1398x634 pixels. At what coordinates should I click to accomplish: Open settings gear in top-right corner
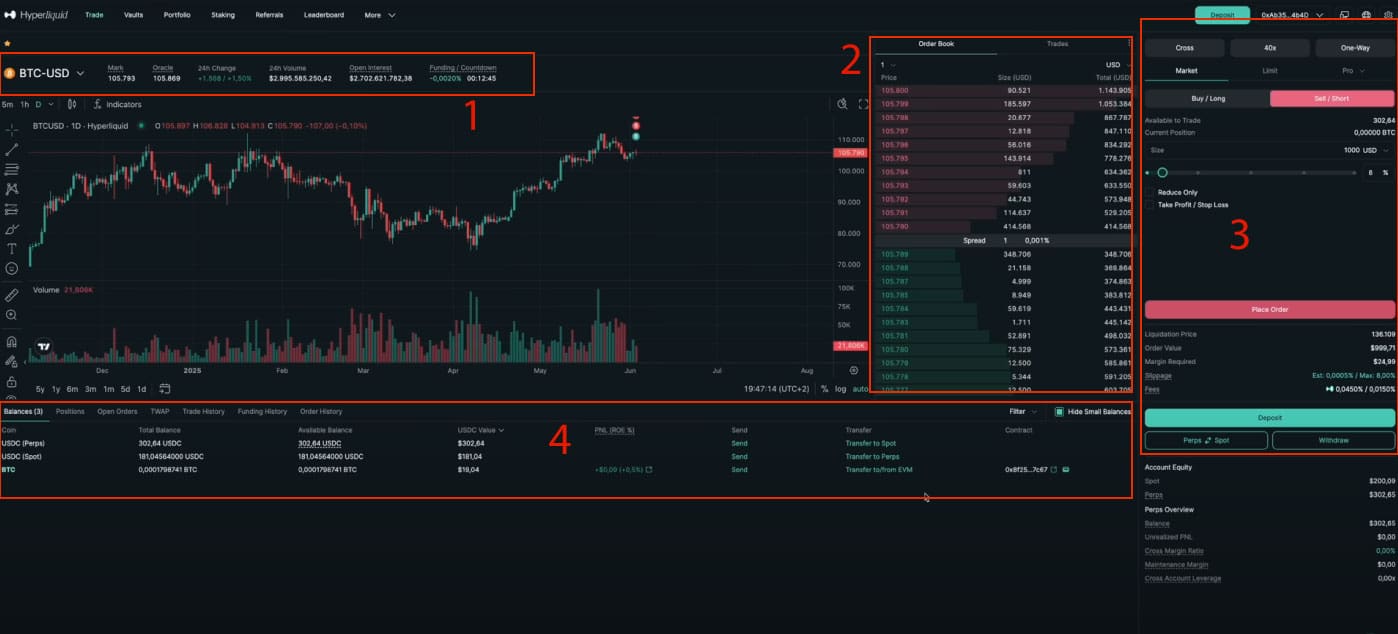coord(1388,15)
